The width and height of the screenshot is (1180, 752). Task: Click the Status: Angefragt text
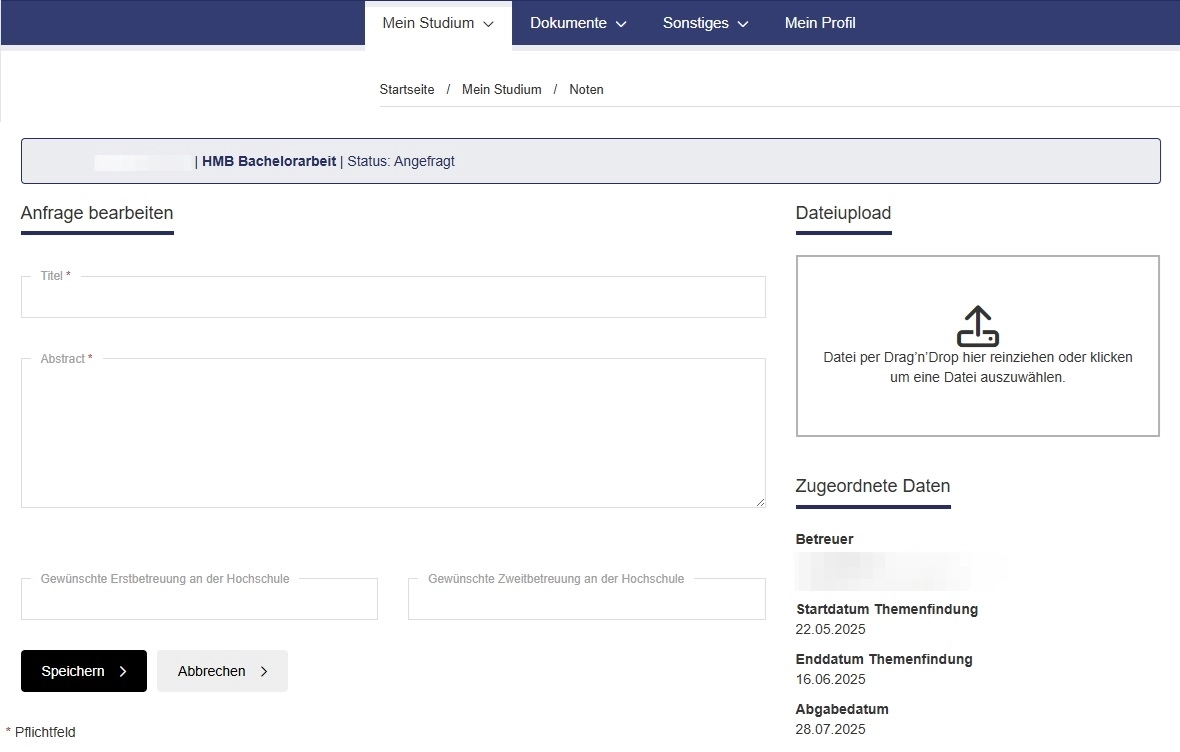pyautogui.click(x=400, y=161)
